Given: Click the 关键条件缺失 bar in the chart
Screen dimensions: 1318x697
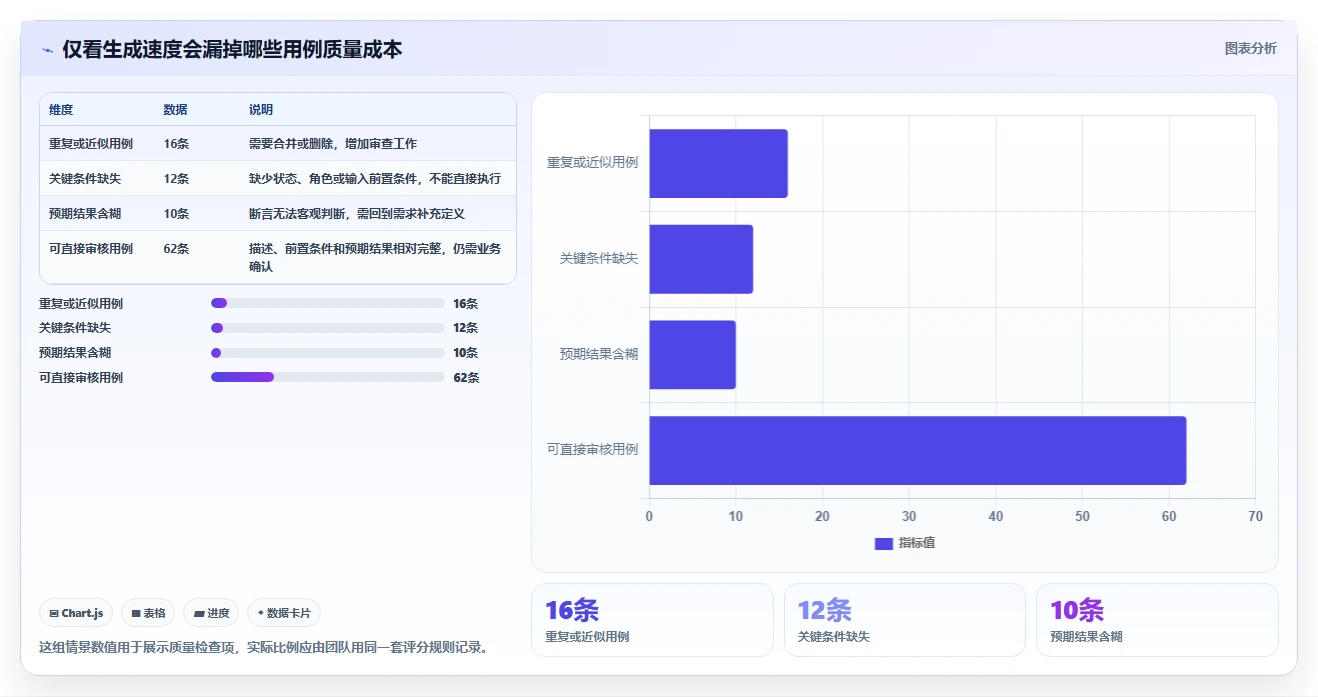Looking at the screenshot, I should [701, 259].
